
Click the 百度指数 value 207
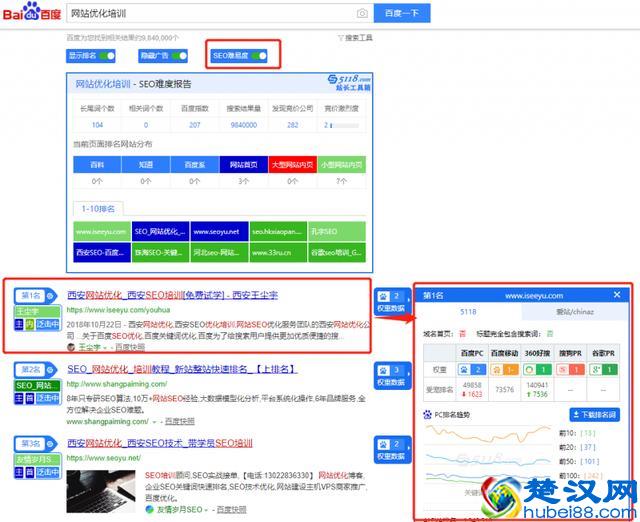coord(195,125)
